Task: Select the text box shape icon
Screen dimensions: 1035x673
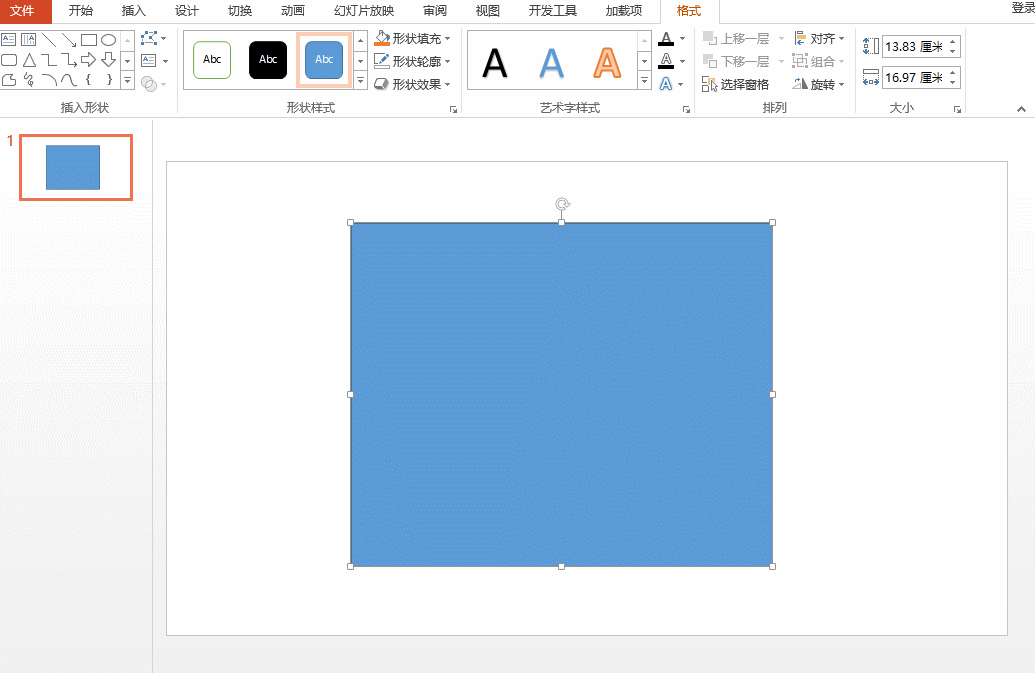Action: [9, 40]
